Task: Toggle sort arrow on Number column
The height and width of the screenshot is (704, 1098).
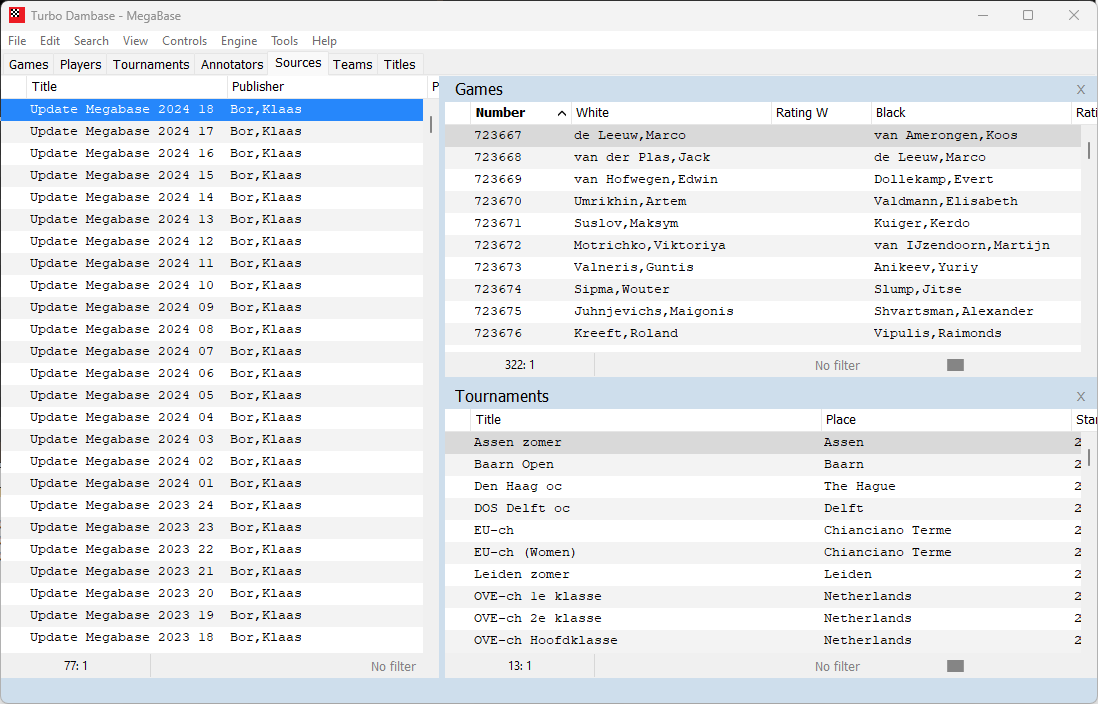Action: pos(562,113)
